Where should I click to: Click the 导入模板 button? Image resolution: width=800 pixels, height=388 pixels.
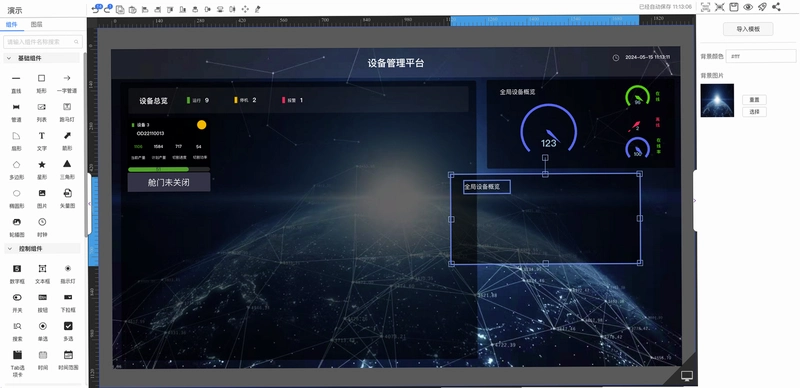[x=748, y=29]
